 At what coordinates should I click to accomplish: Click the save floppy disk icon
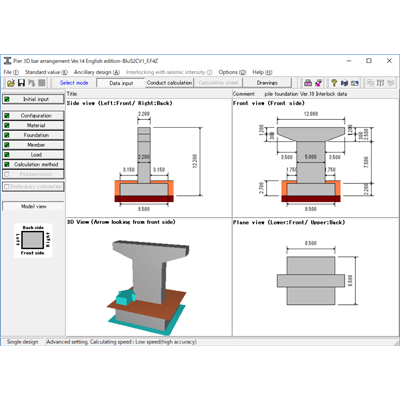[21, 83]
